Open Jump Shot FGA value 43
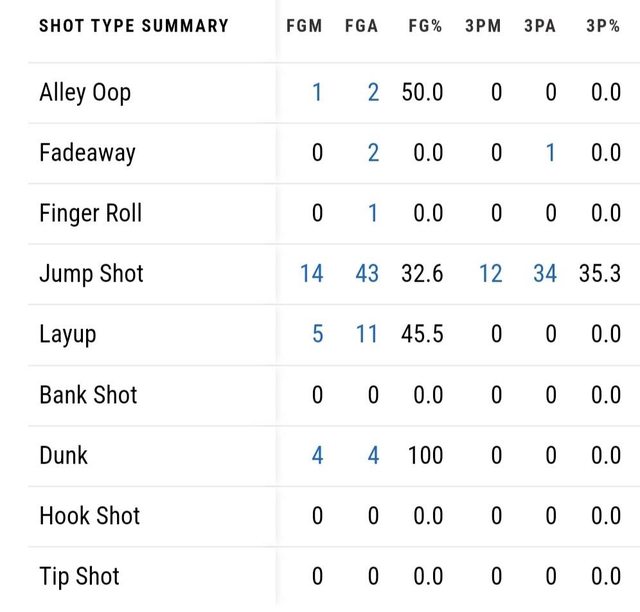 [x=367, y=273]
